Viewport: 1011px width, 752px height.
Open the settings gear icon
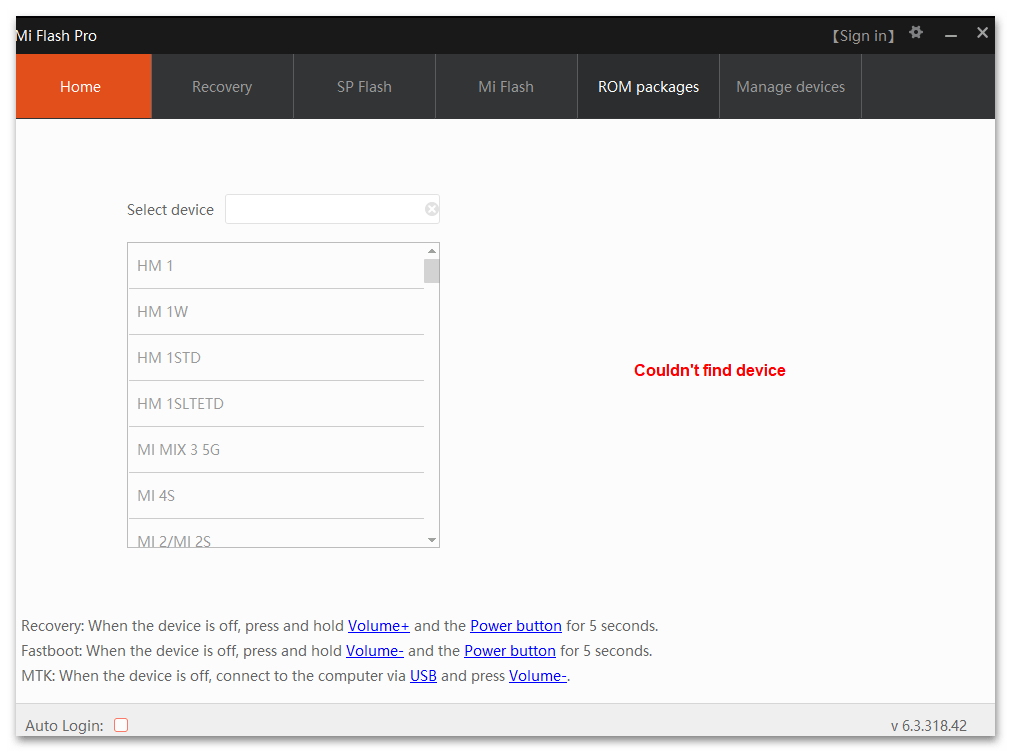tap(916, 32)
